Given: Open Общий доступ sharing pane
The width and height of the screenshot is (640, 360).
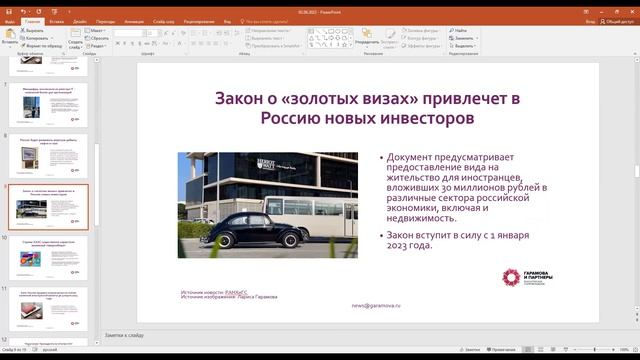Looking at the screenshot, I should 617,22.
